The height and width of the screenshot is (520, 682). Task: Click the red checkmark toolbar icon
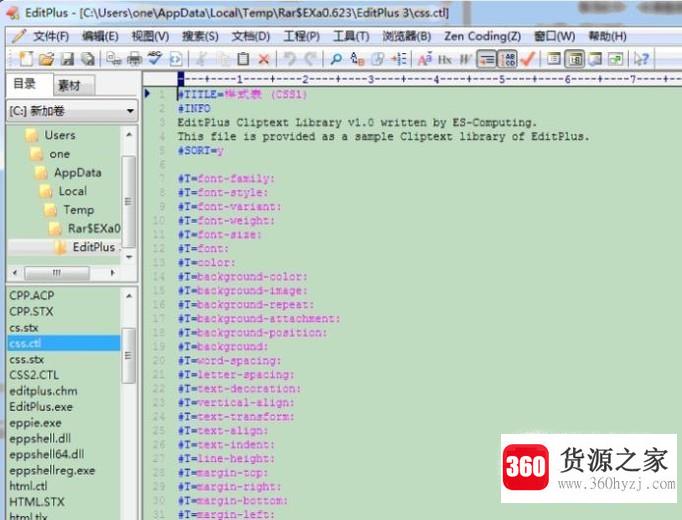click(x=528, y=59)
